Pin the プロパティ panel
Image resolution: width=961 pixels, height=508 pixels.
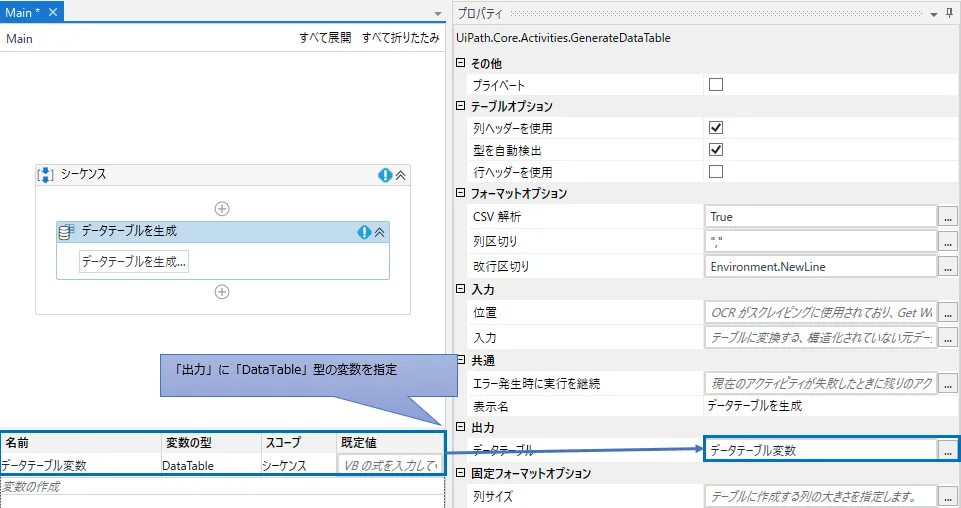coord(949,13)
